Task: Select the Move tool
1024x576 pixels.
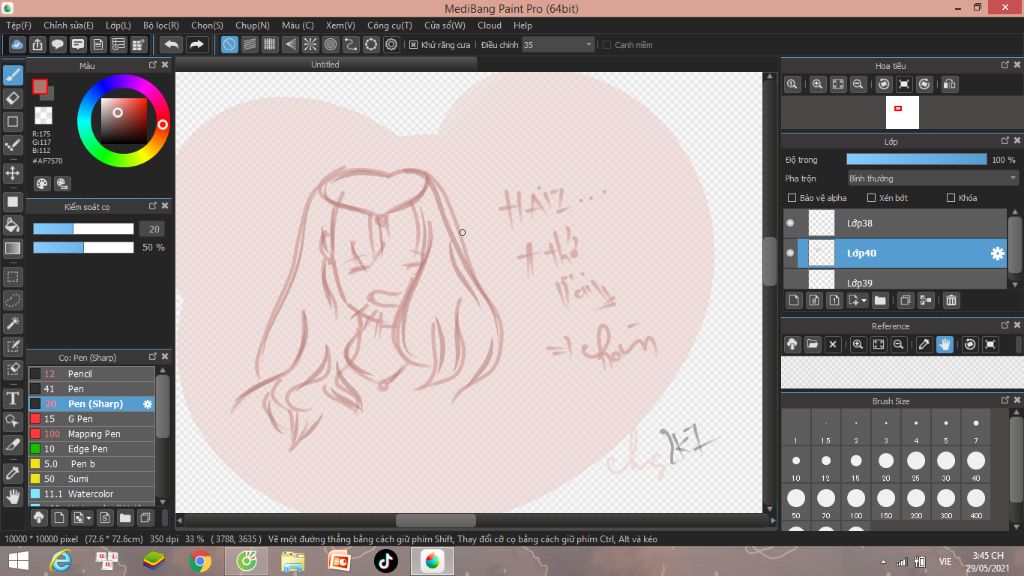Action: pos(12,173)
